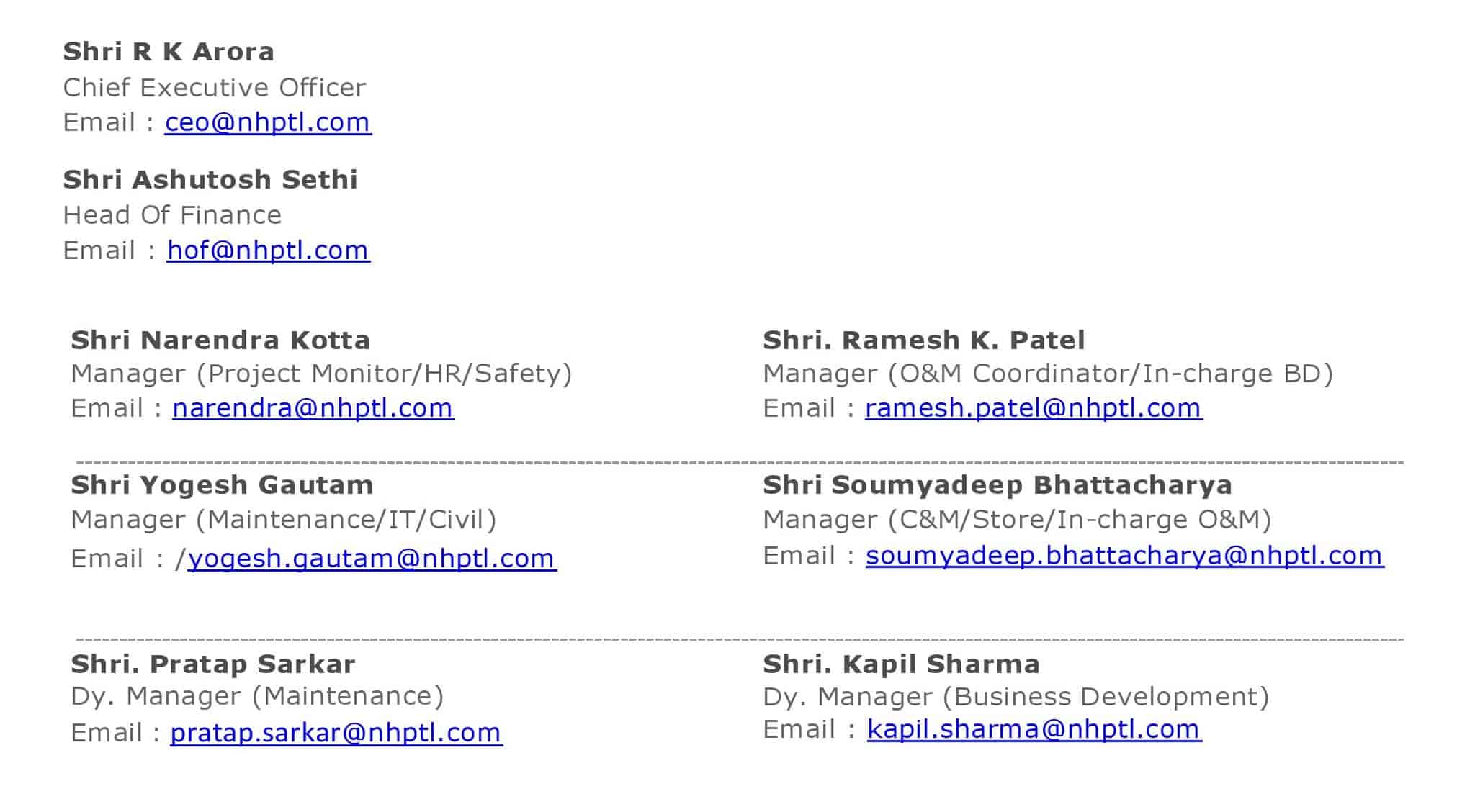Click the Shri. Pratap Sarkar name
The height and width of the screenshot is (812, 1457).
(x=213, y=664)
